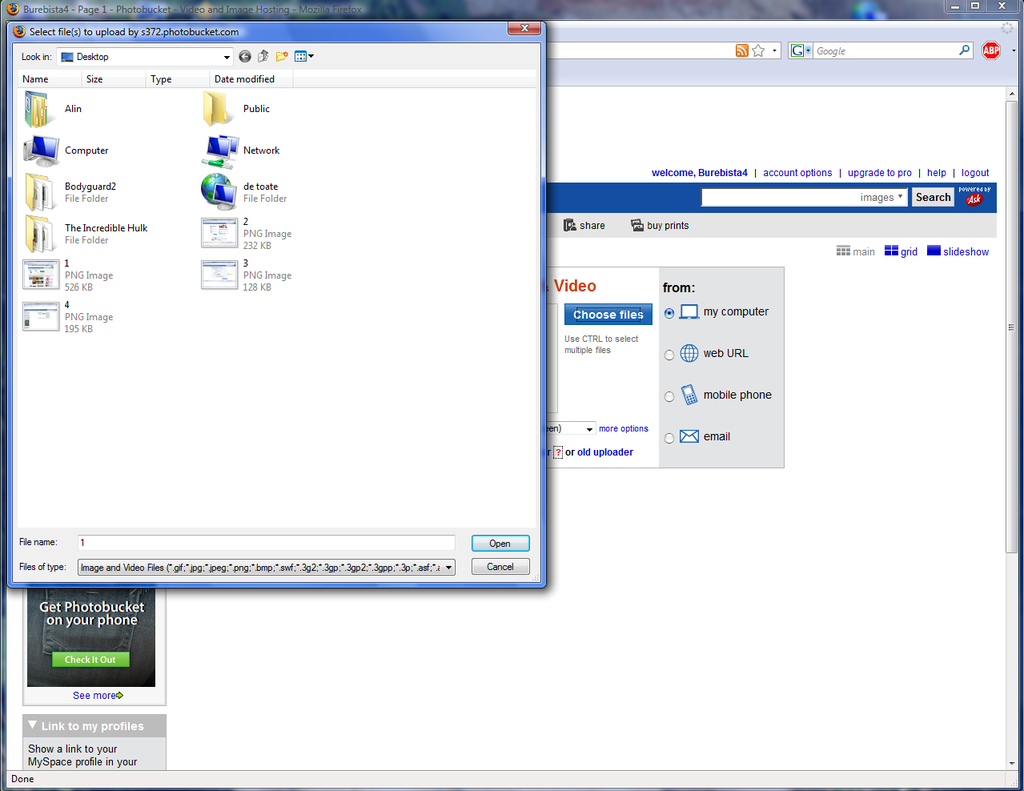Select the Public folder icon
This screenshot has height=791, width=1024.
(216, 108)
